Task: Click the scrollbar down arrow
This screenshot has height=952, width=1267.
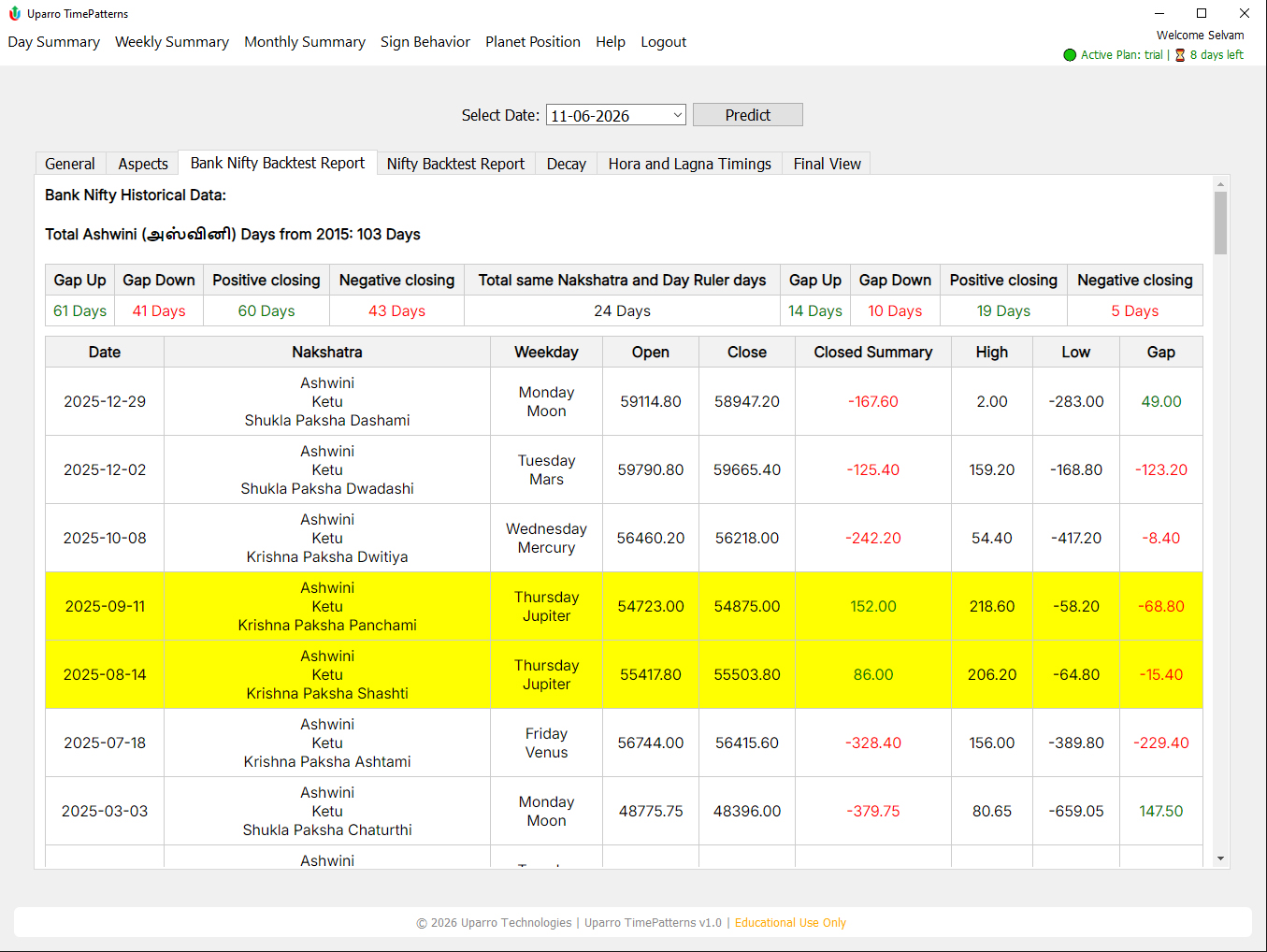Action: tap(1220, 858)
